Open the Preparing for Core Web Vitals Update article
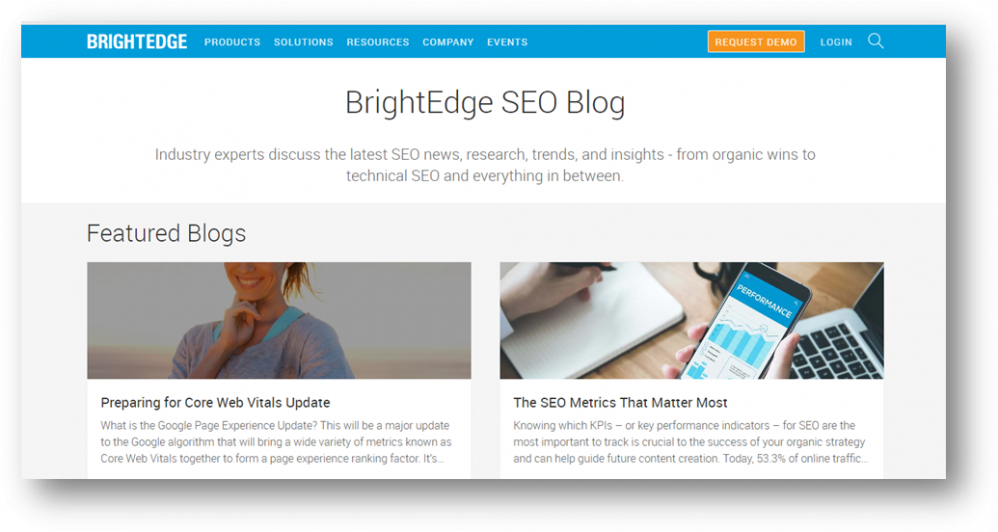The width and height of the screenshot is (998, 532). (215, 403)
